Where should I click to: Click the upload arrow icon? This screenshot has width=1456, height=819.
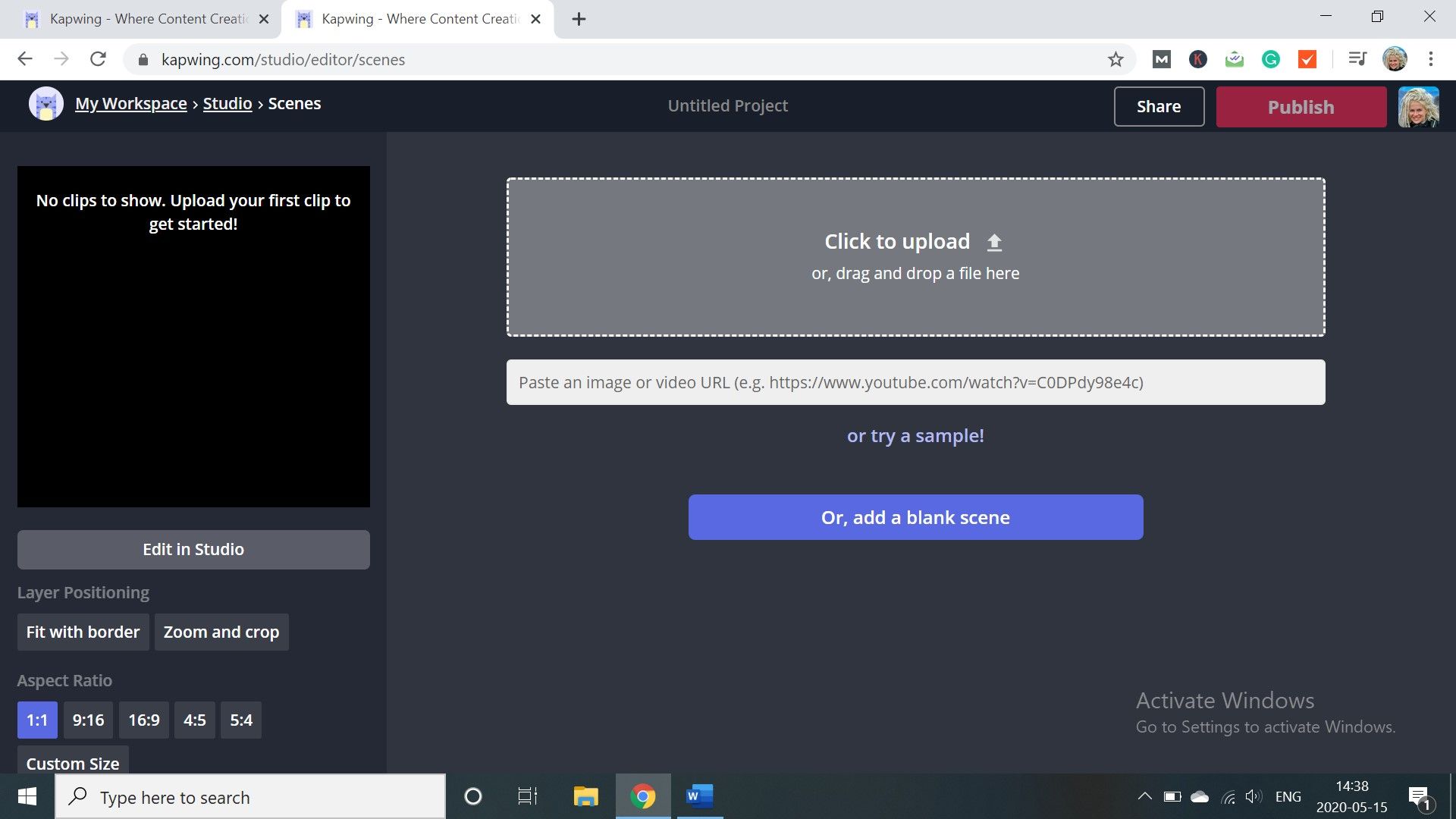click(x=994, y=242)
